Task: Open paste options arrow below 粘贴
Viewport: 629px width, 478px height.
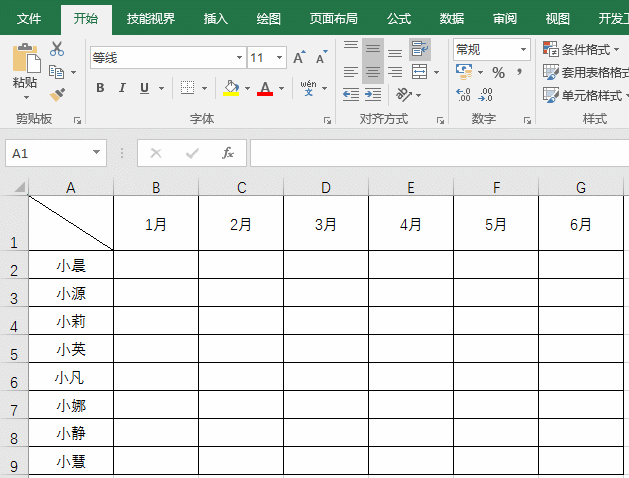Action: click(x=26, y=97)
